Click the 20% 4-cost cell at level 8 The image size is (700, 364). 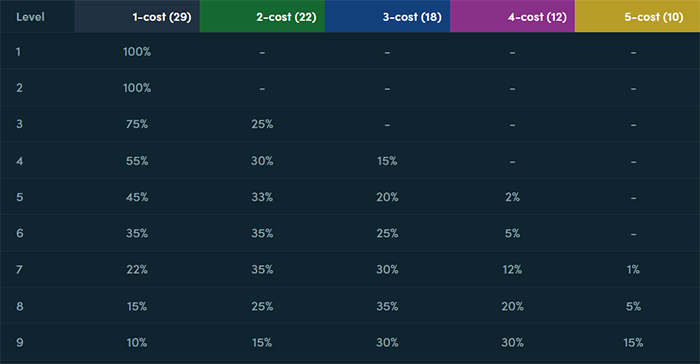click(512, 306)
